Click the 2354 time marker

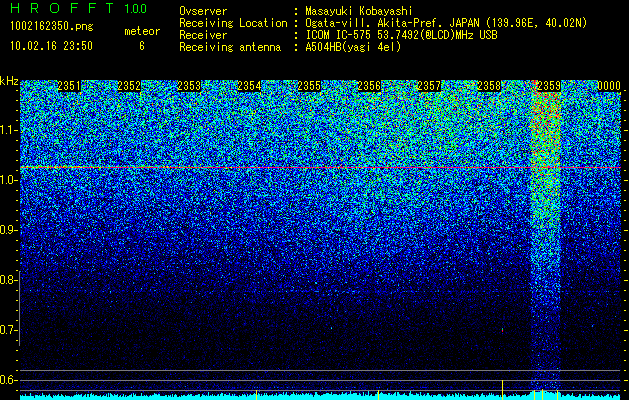click(249, 86)
